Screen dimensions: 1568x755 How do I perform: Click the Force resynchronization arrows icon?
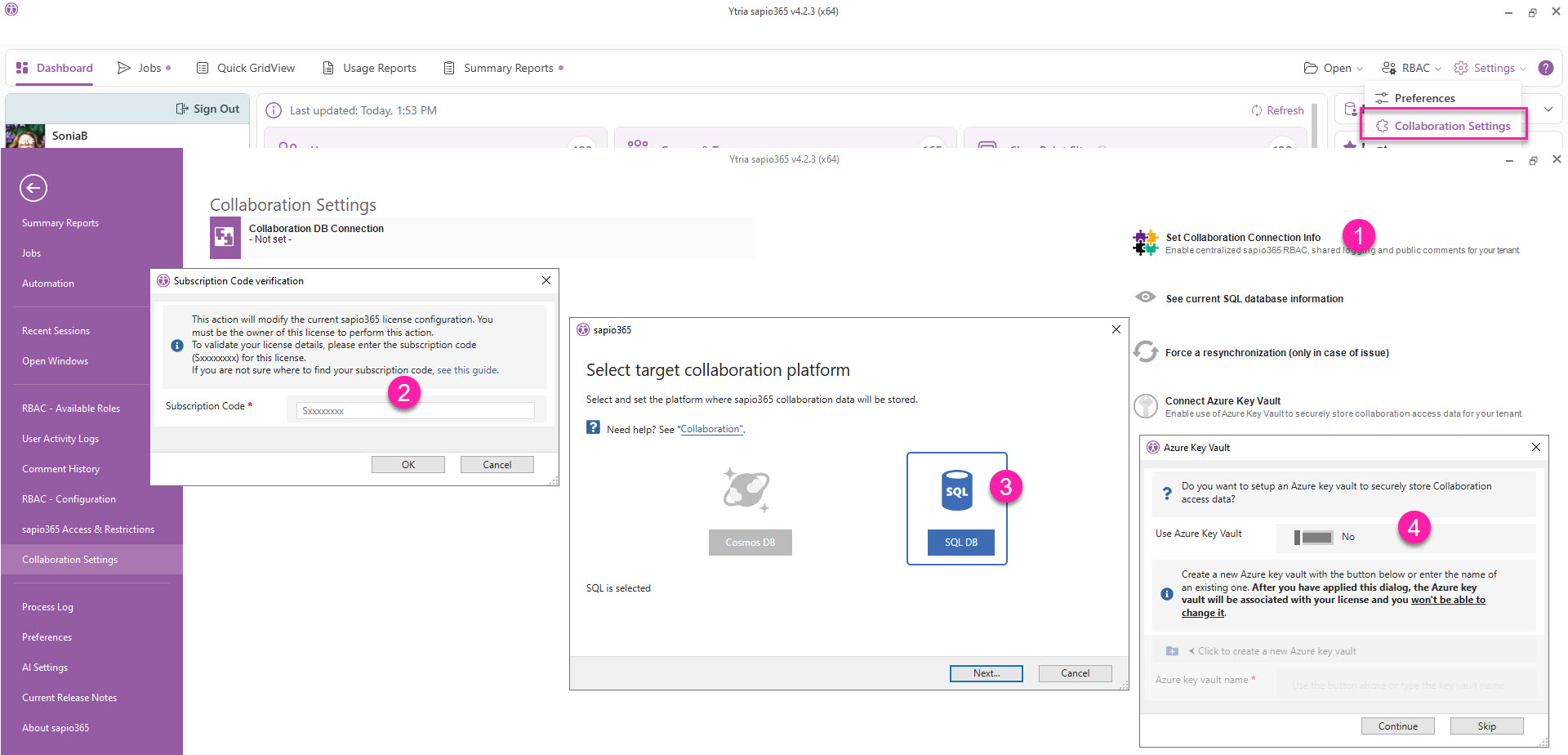point(1146,351)
